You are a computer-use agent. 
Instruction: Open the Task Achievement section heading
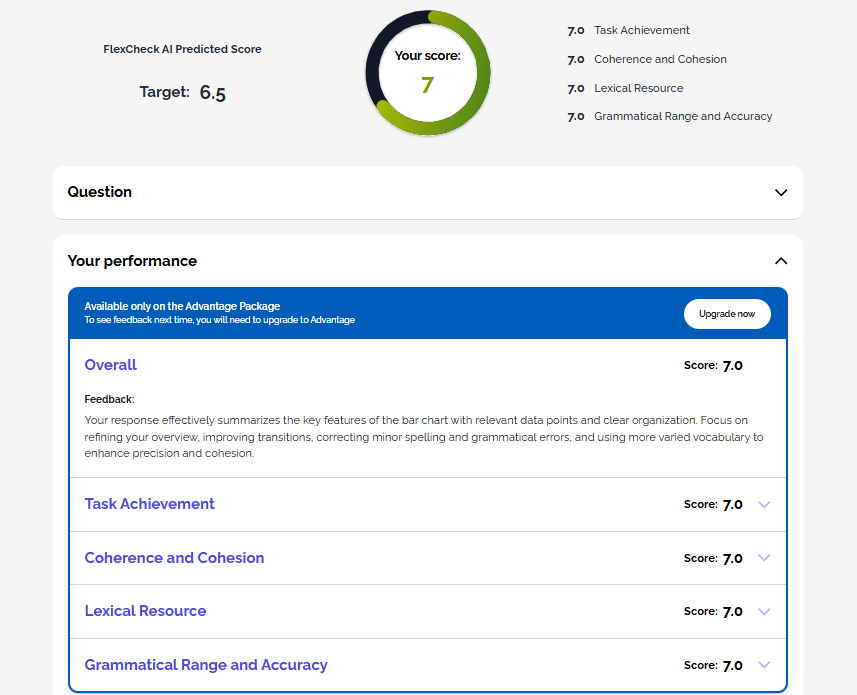pyautogui.click(x=149, y=504)
